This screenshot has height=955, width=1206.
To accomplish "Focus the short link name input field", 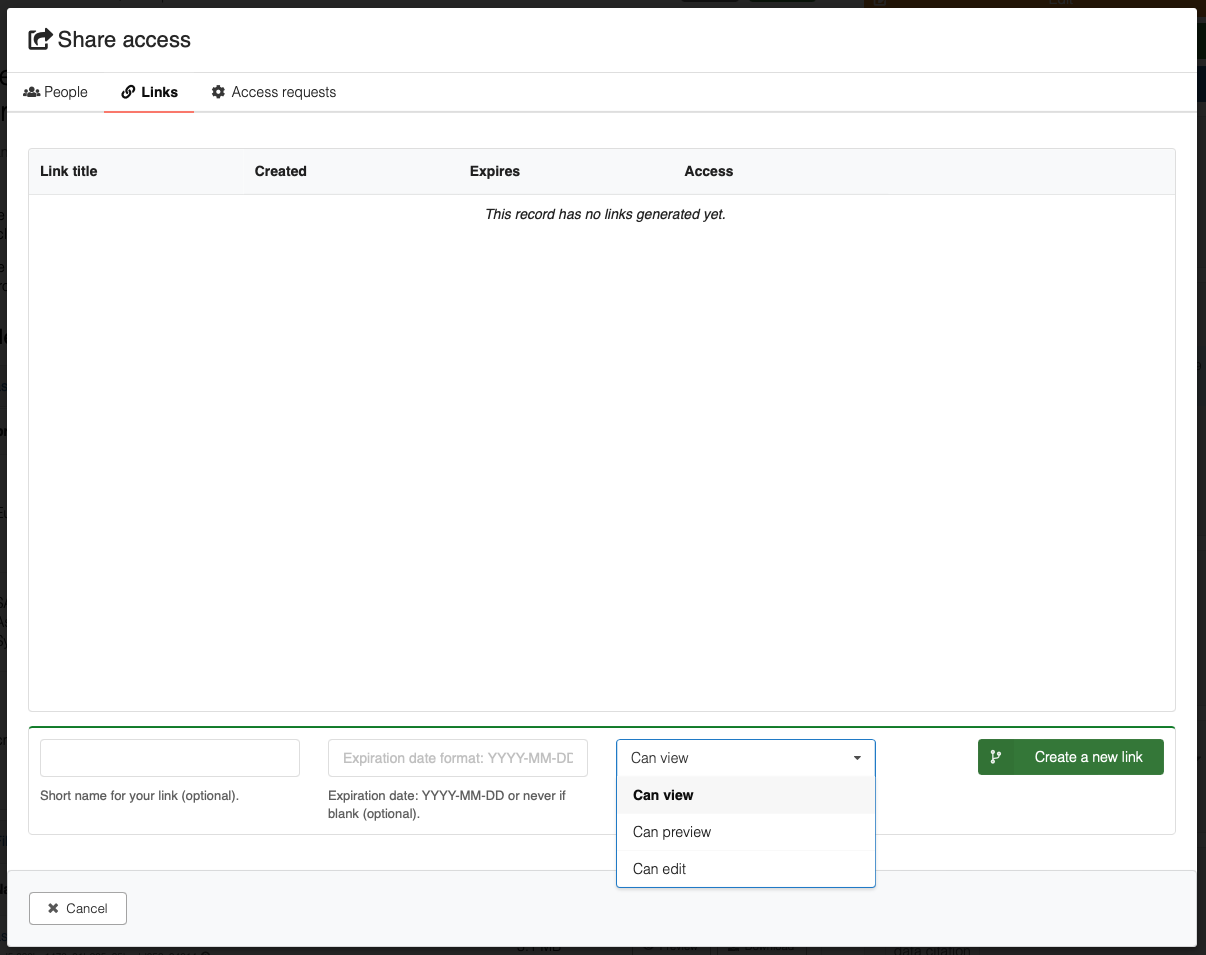I will [x=170, y=758].
